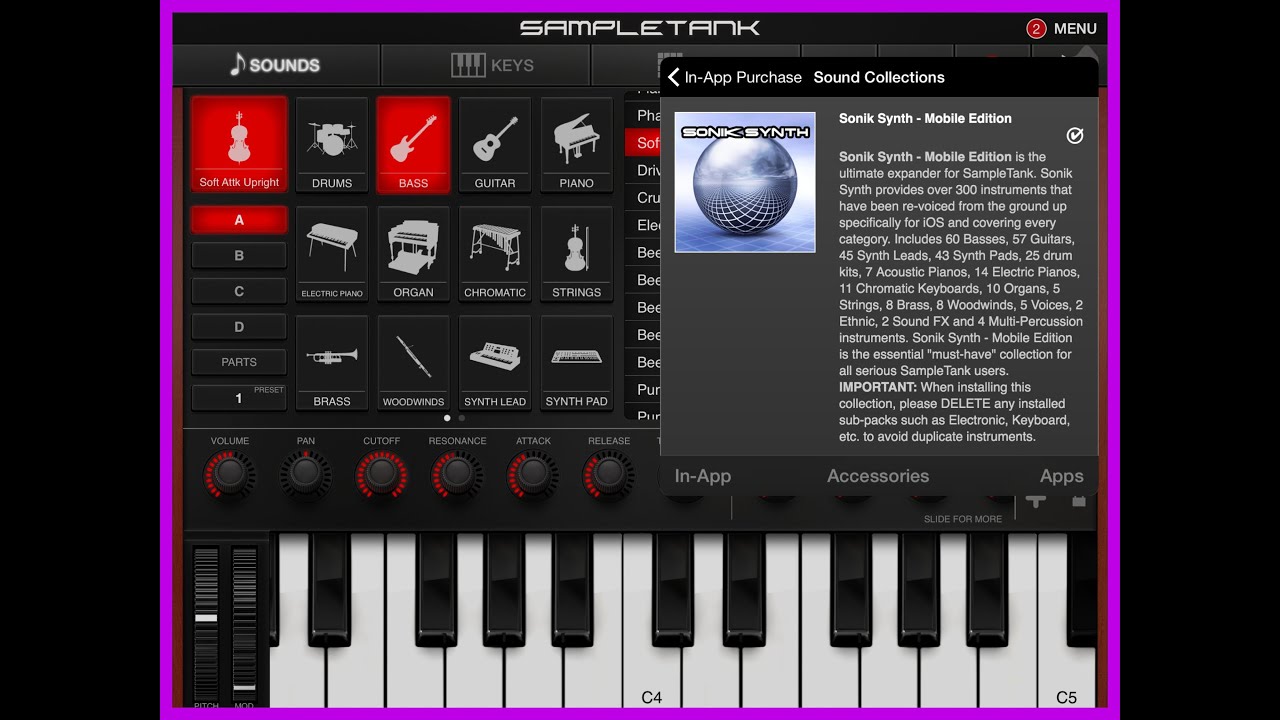Choose the SYNTH PAD category
The image size is (1280, 720).
click(x=577, y=363)
